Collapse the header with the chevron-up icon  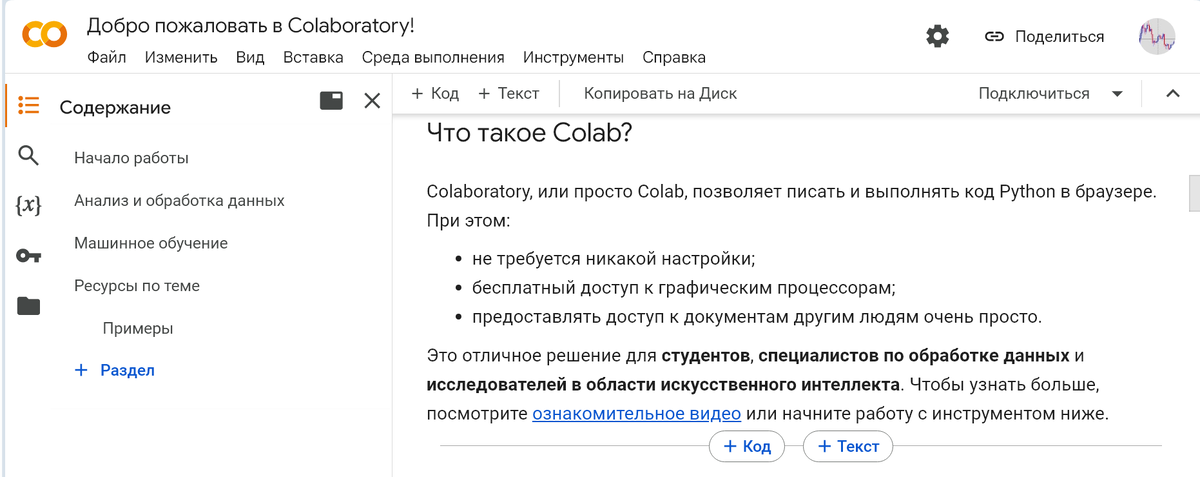1173,94
